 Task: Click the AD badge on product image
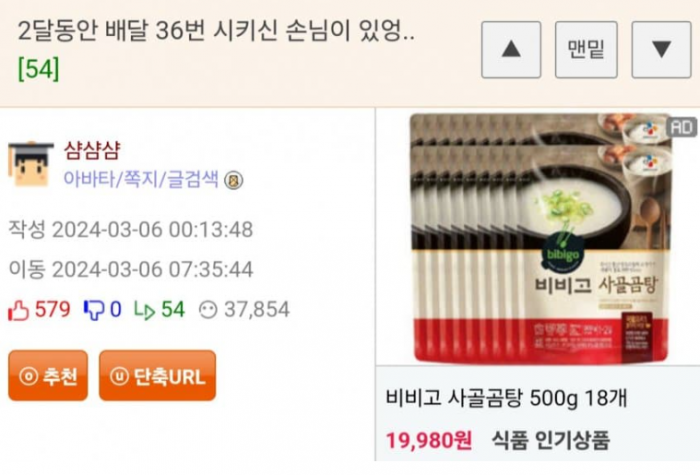point(681,128)
